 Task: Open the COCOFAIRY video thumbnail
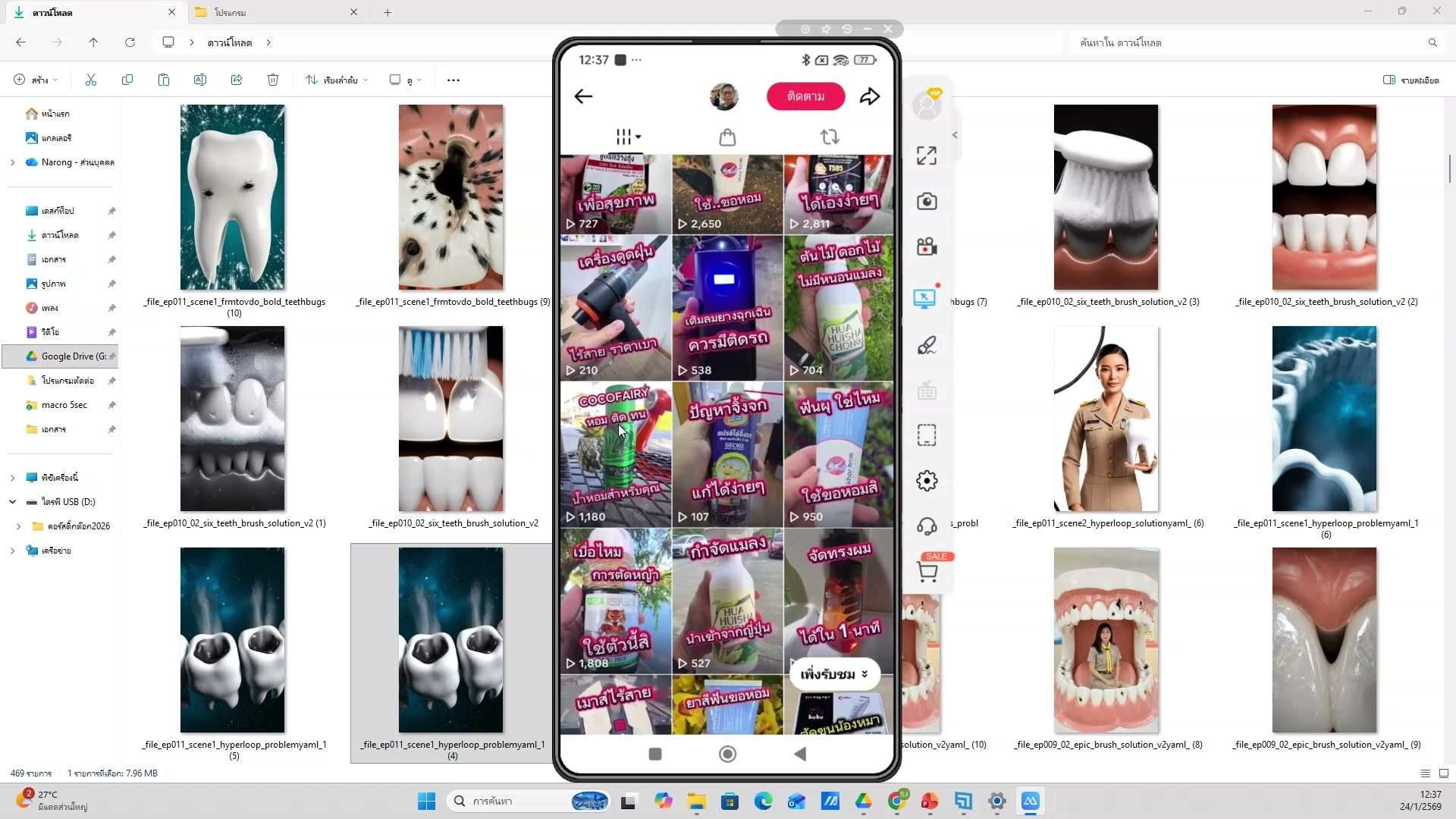tap(615, 455)
